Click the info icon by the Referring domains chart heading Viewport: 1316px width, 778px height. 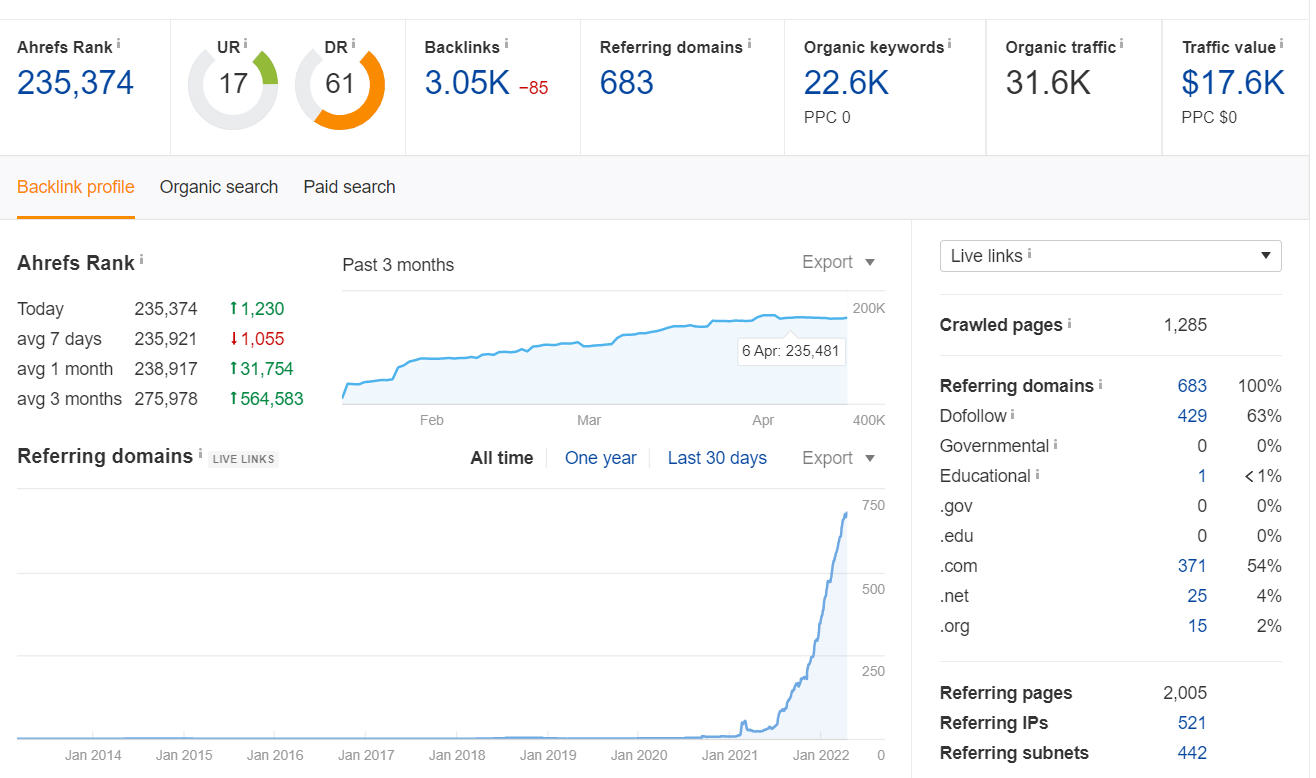click(200, 453)
